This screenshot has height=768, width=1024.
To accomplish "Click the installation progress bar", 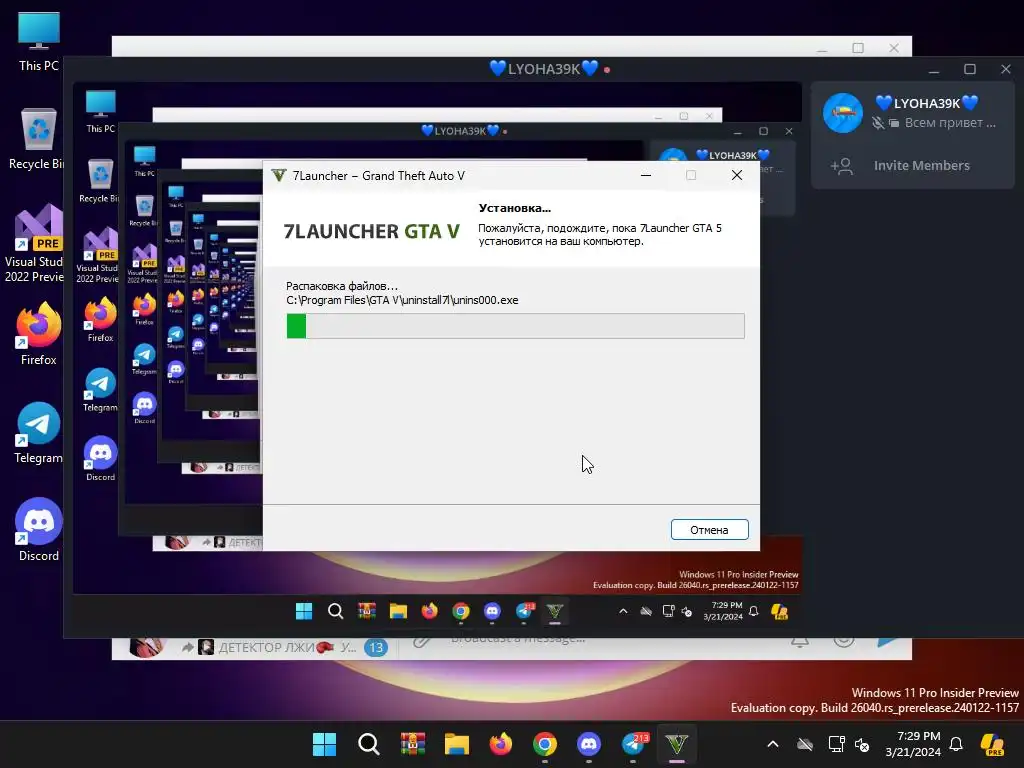I will (x=515, y=326).
